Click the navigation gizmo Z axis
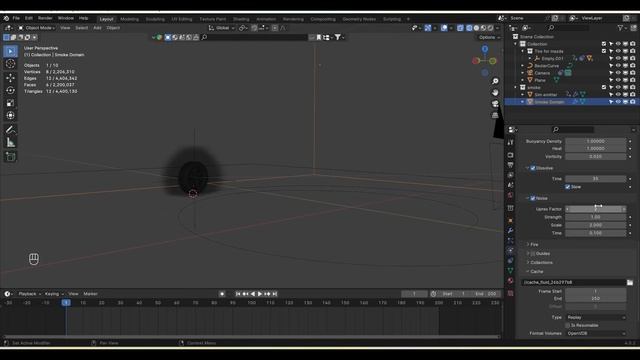Screen dimensions: 640x360 pyautogui.click(x=484, y=49)
